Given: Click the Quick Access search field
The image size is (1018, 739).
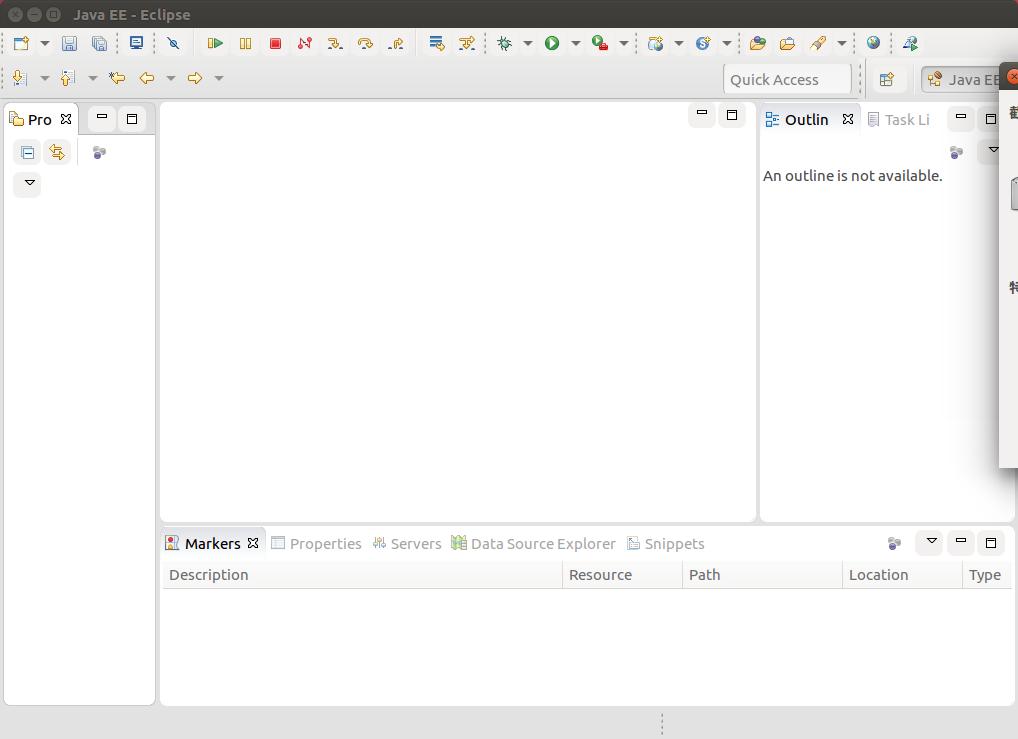Looking at the screenshot, I should pos(787,80).
